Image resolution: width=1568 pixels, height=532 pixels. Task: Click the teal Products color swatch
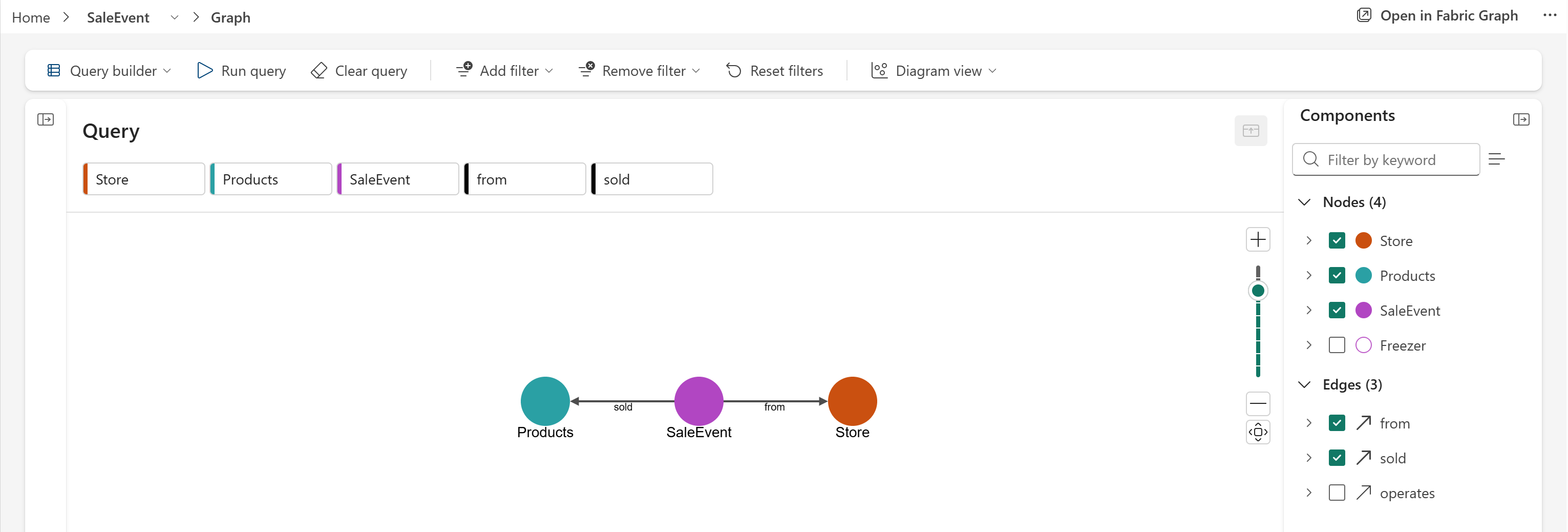click(x=1364, y=275)
